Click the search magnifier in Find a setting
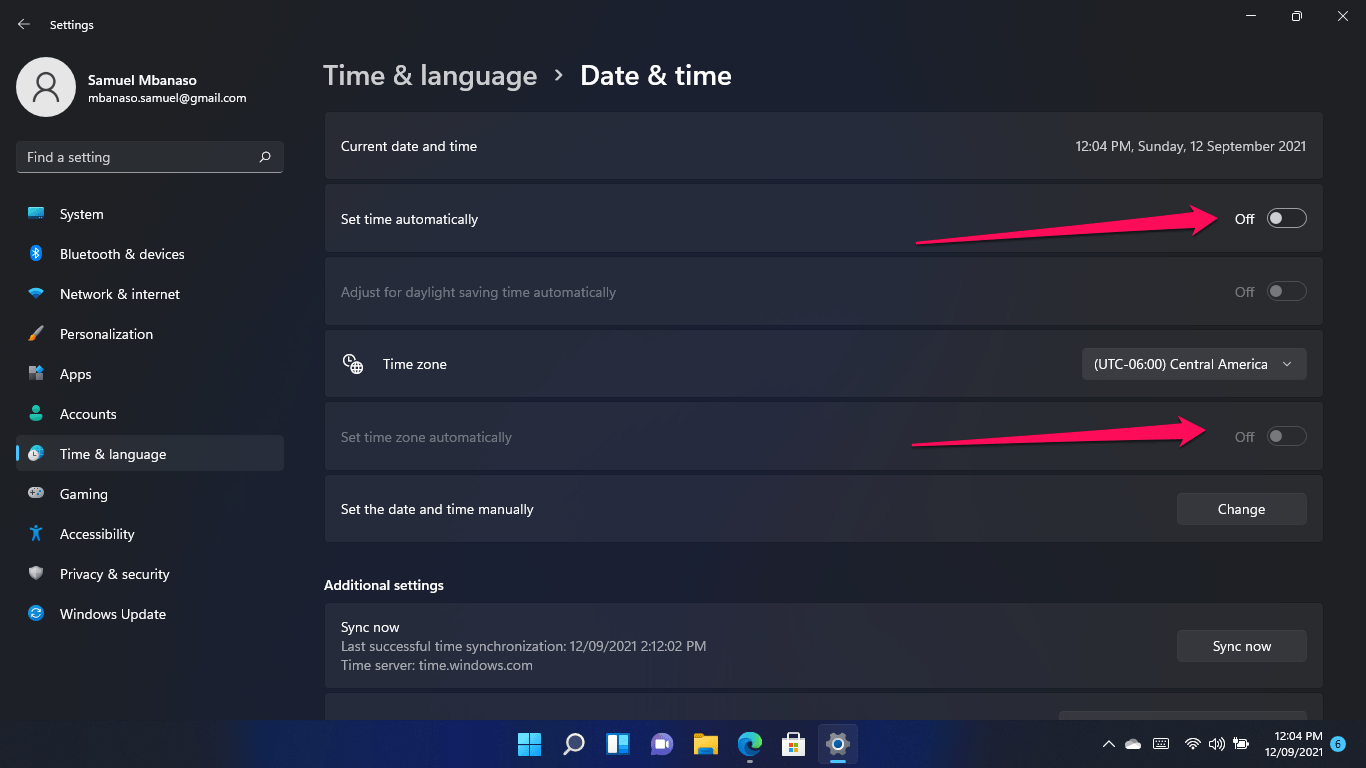Screen dimensions: 1366x768 pos(265,157)
